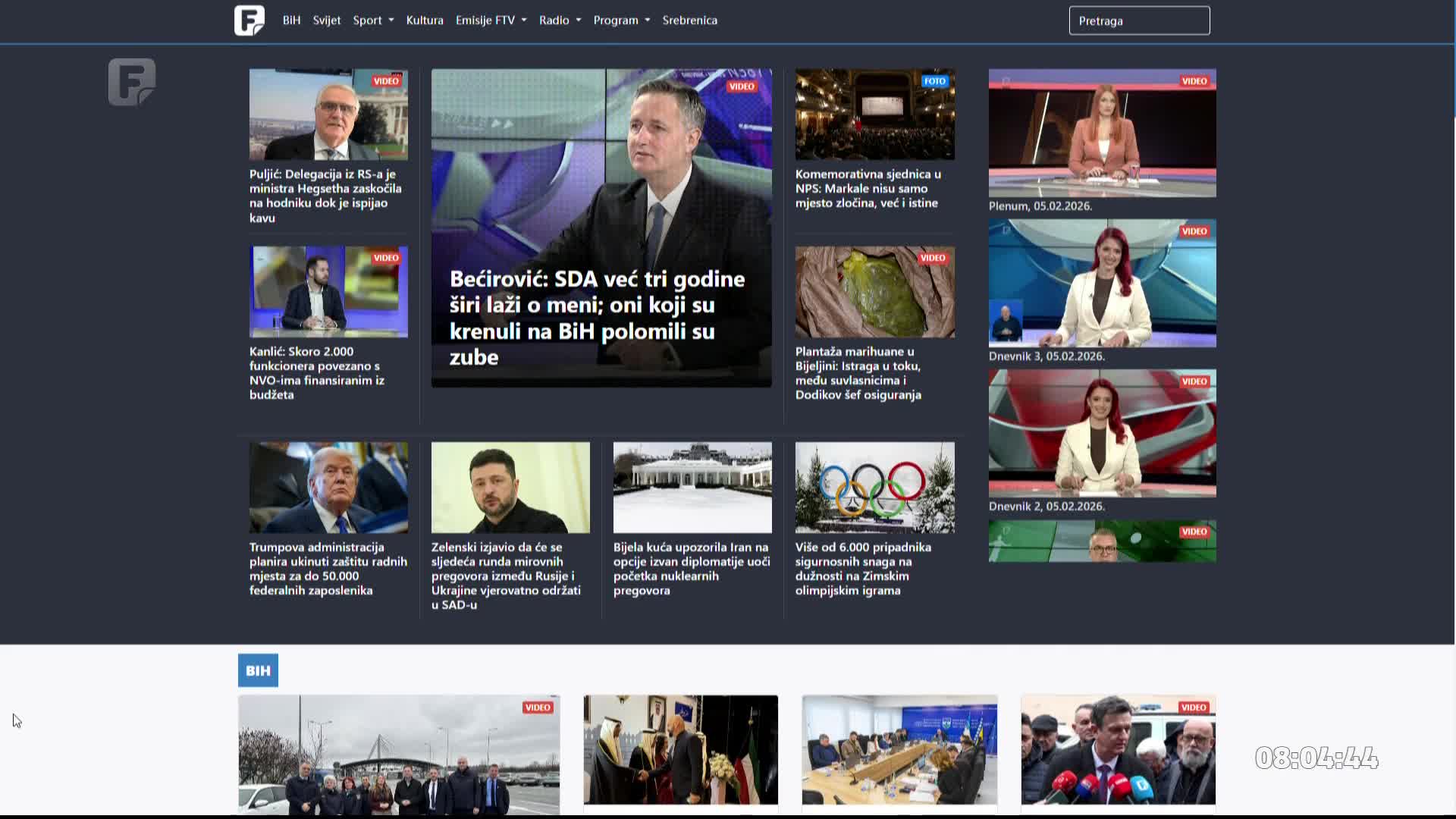Open Olympic rings article thumbnail
Screen dimensions: 1456x819
click(874, 488)
